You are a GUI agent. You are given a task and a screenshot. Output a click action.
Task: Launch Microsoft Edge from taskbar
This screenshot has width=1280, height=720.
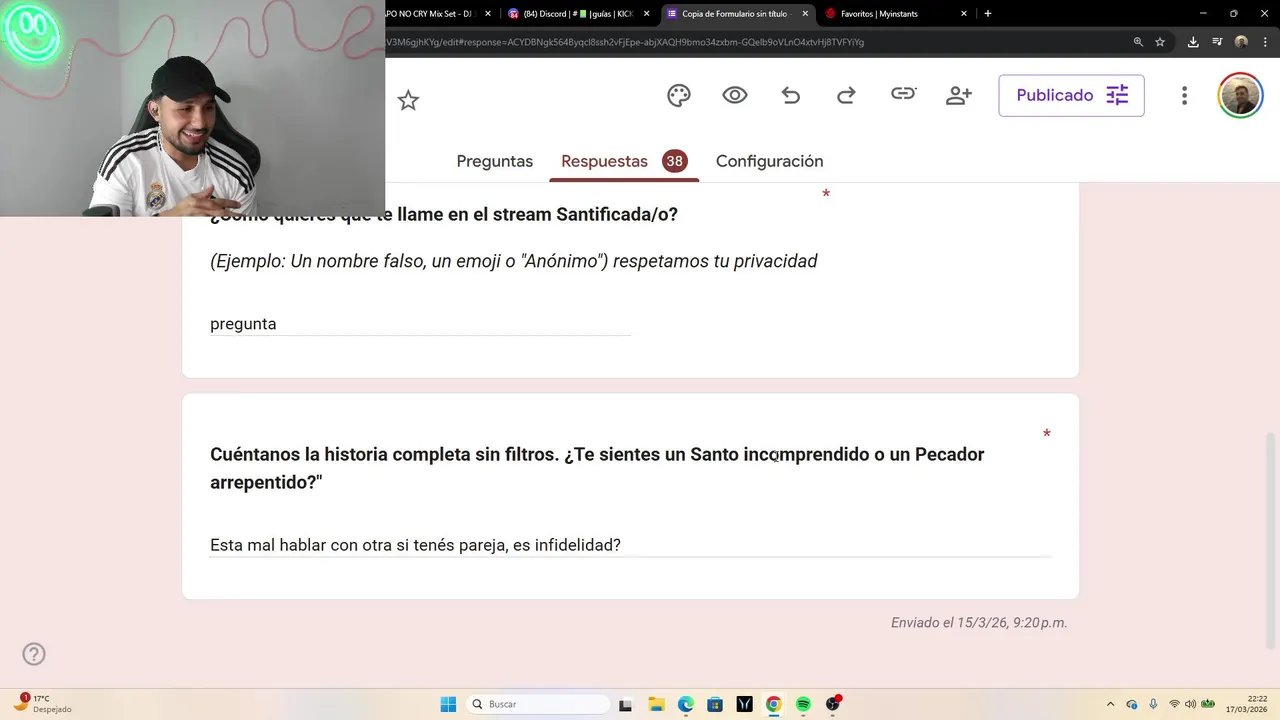pyautogui.click(x=685, y=704)
